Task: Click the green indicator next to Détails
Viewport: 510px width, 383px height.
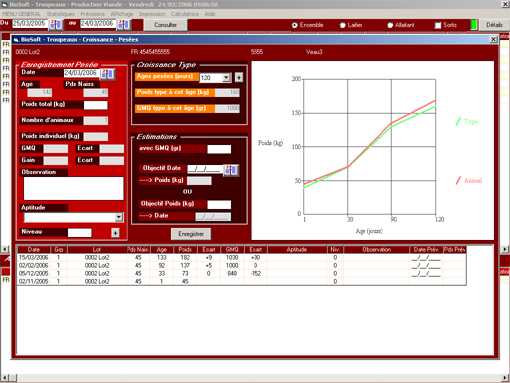Action: tap(474, 25)
